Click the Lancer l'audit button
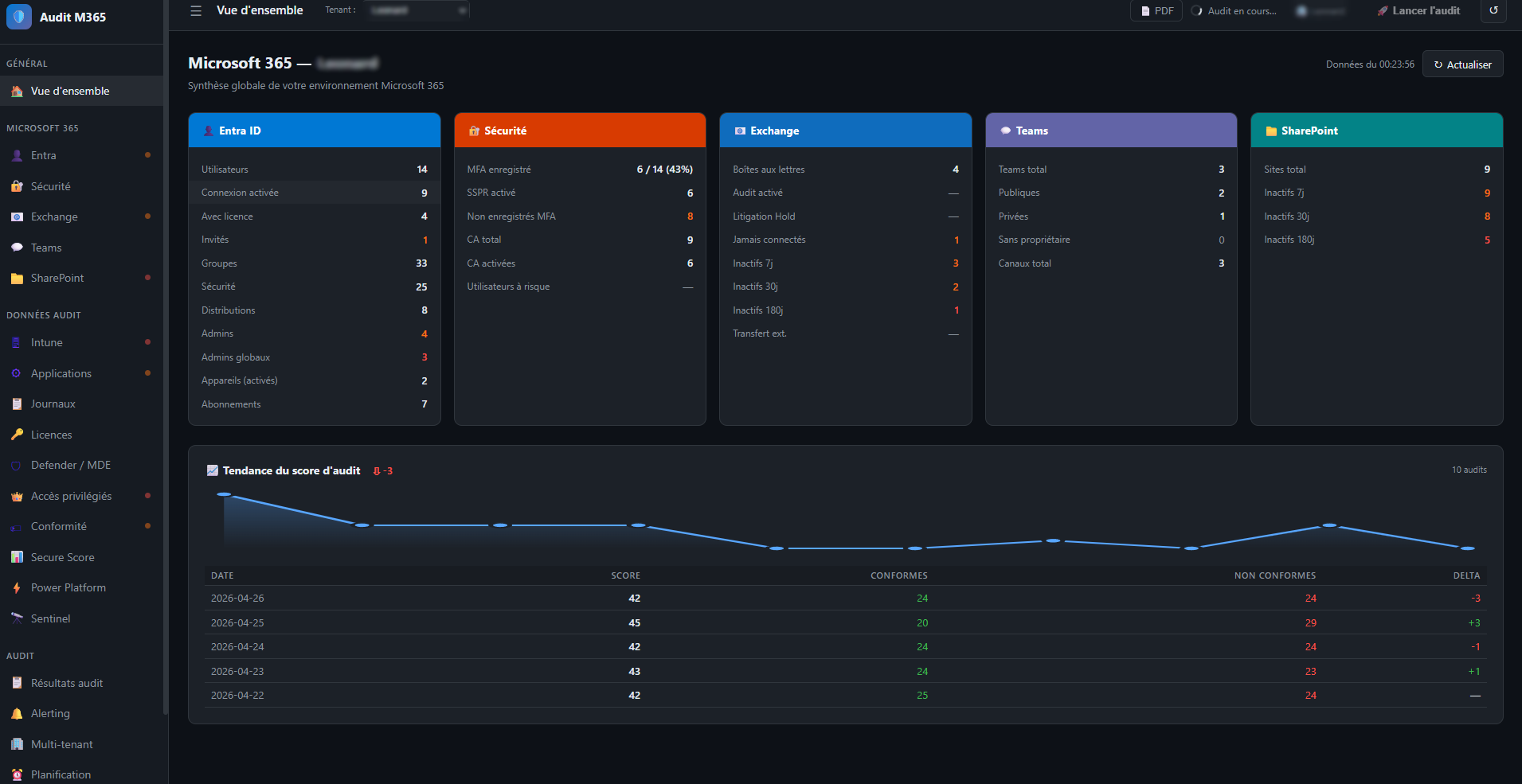This screenshot has width=1522, height=784. 1418,10
